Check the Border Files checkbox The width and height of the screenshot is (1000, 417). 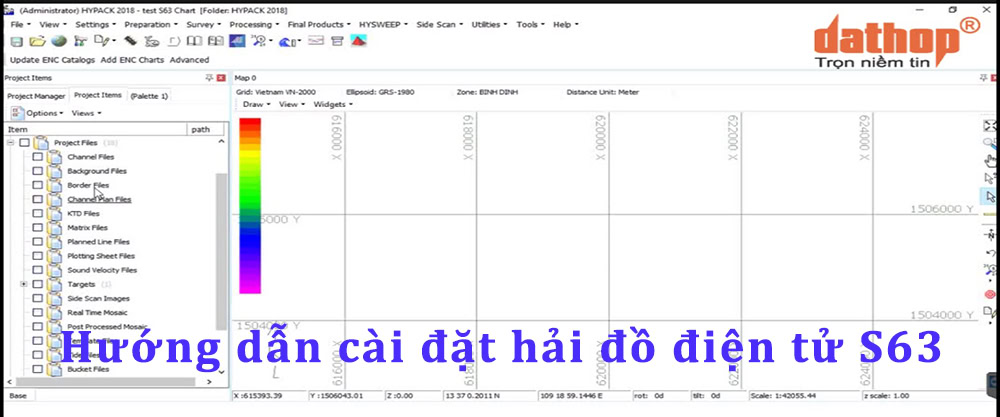point(38,185)
